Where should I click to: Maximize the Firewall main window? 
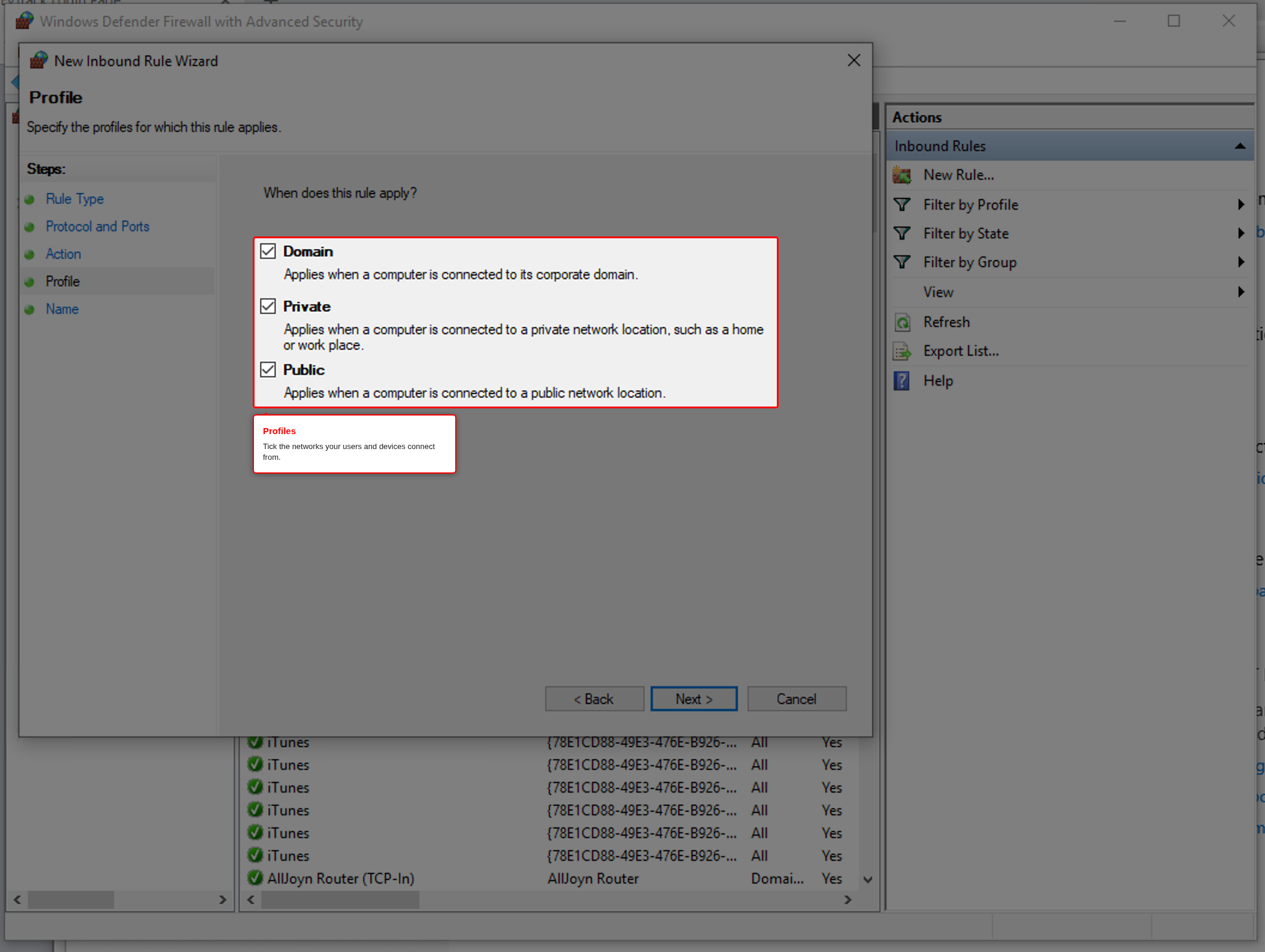click(1173, 21)
